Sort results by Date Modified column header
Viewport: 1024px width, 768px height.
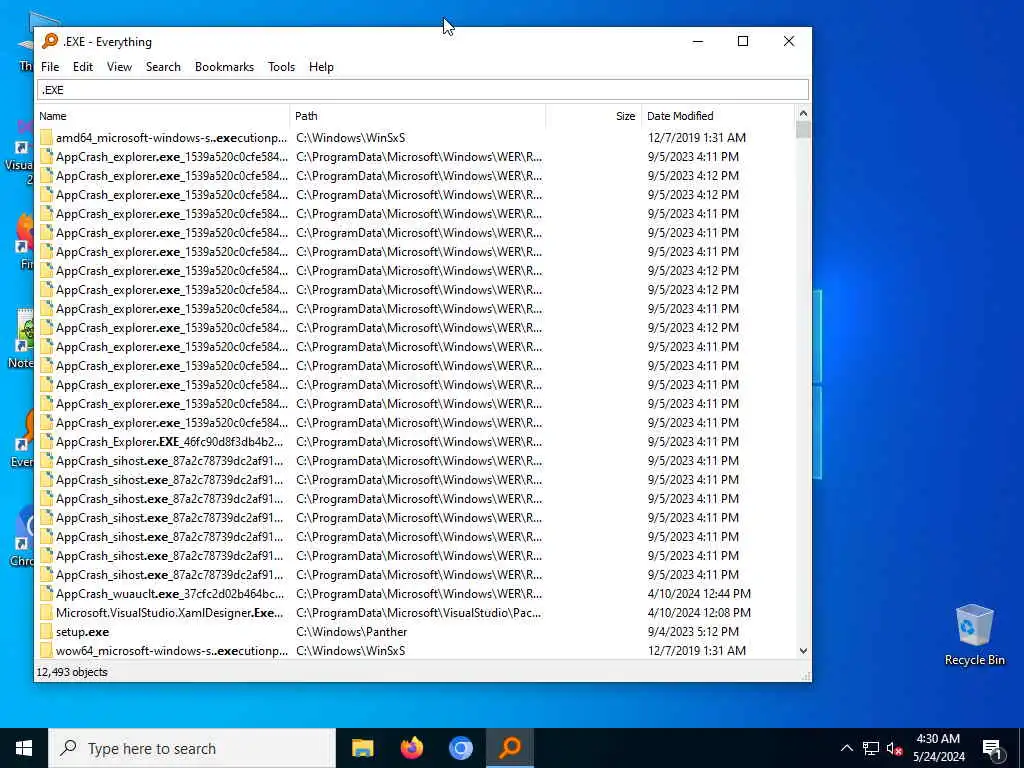(x=718, y=116)
